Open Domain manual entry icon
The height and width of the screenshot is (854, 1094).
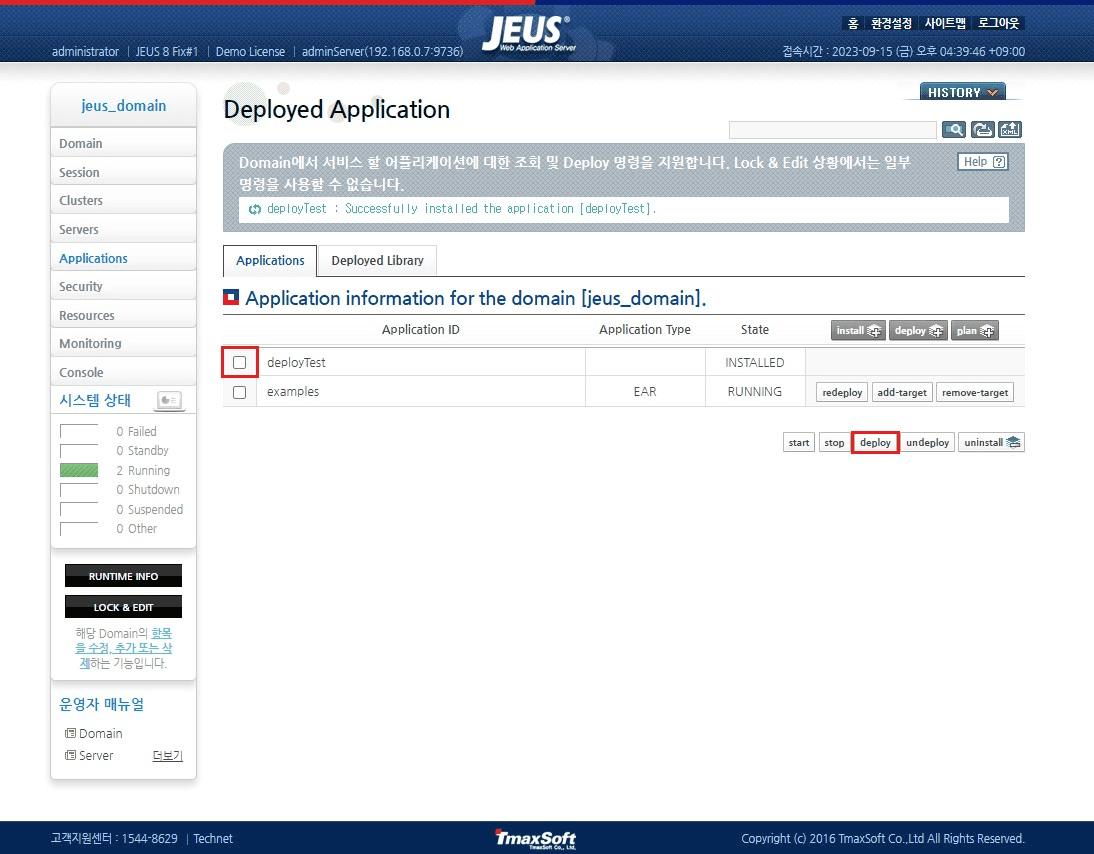(70, 733)
